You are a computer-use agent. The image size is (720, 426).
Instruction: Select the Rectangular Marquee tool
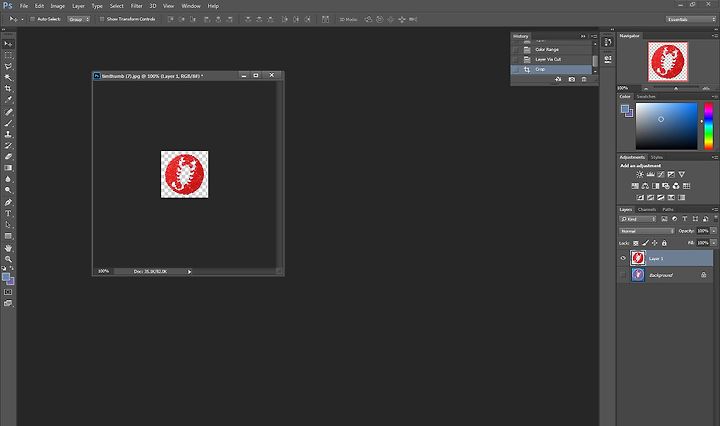(8, 55)
